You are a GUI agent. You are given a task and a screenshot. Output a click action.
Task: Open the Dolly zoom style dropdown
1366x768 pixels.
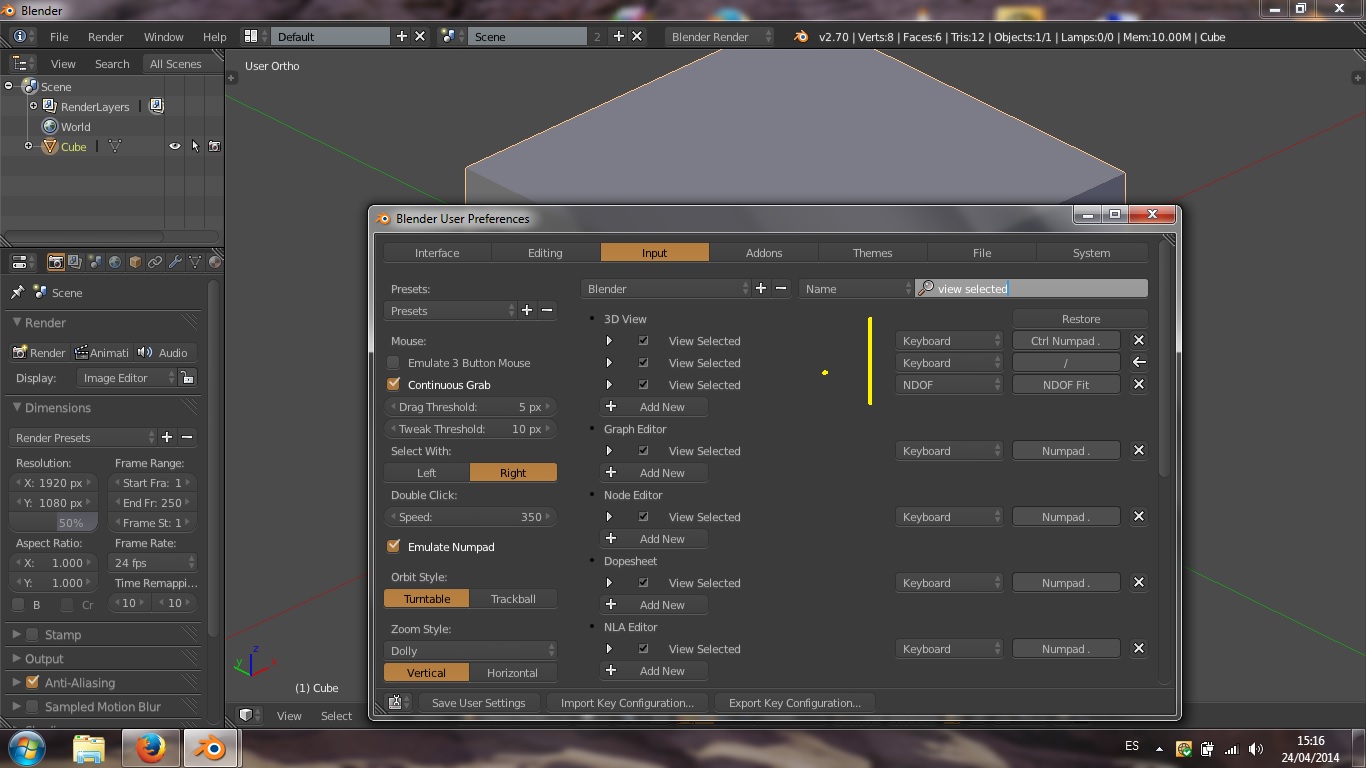470,650
